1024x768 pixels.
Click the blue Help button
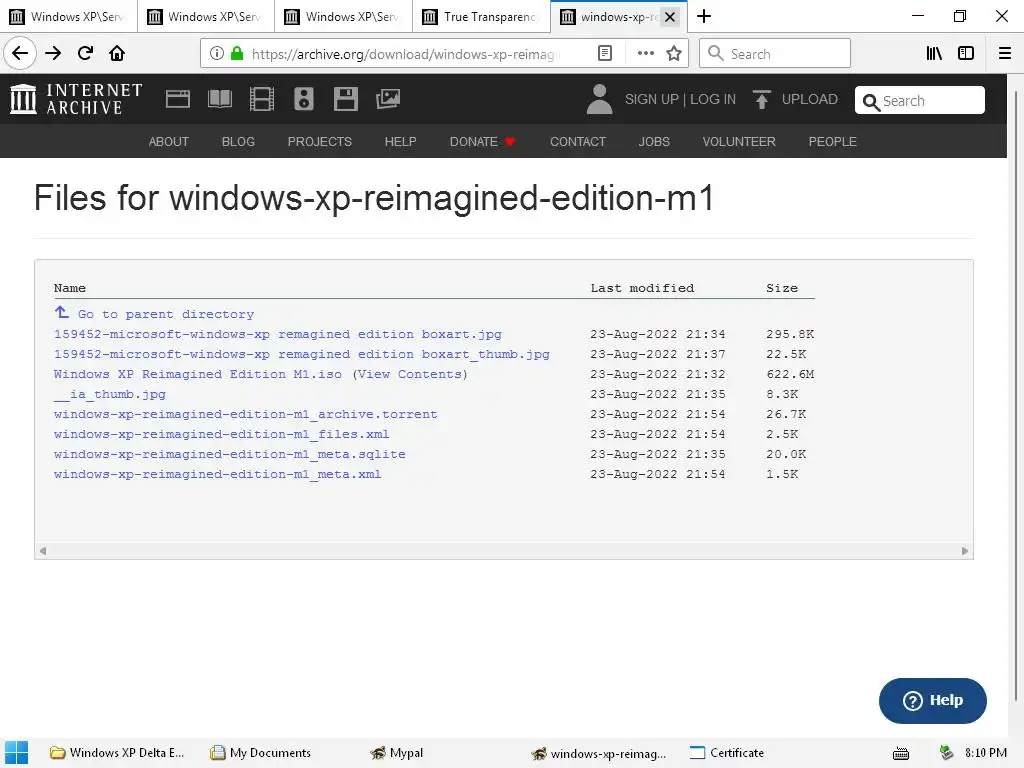coord(933,701)
